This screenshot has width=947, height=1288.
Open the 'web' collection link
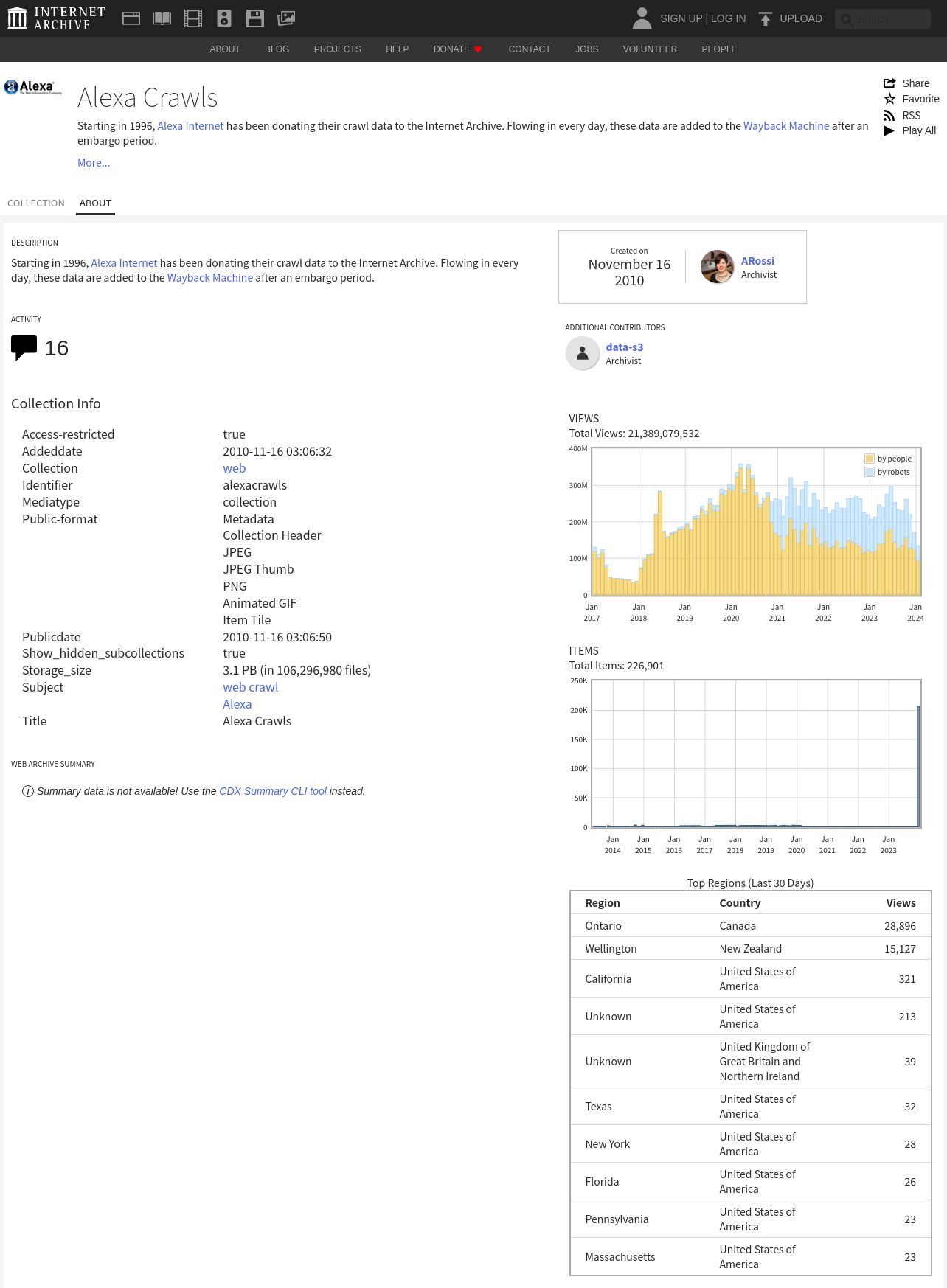pos(235,468)
